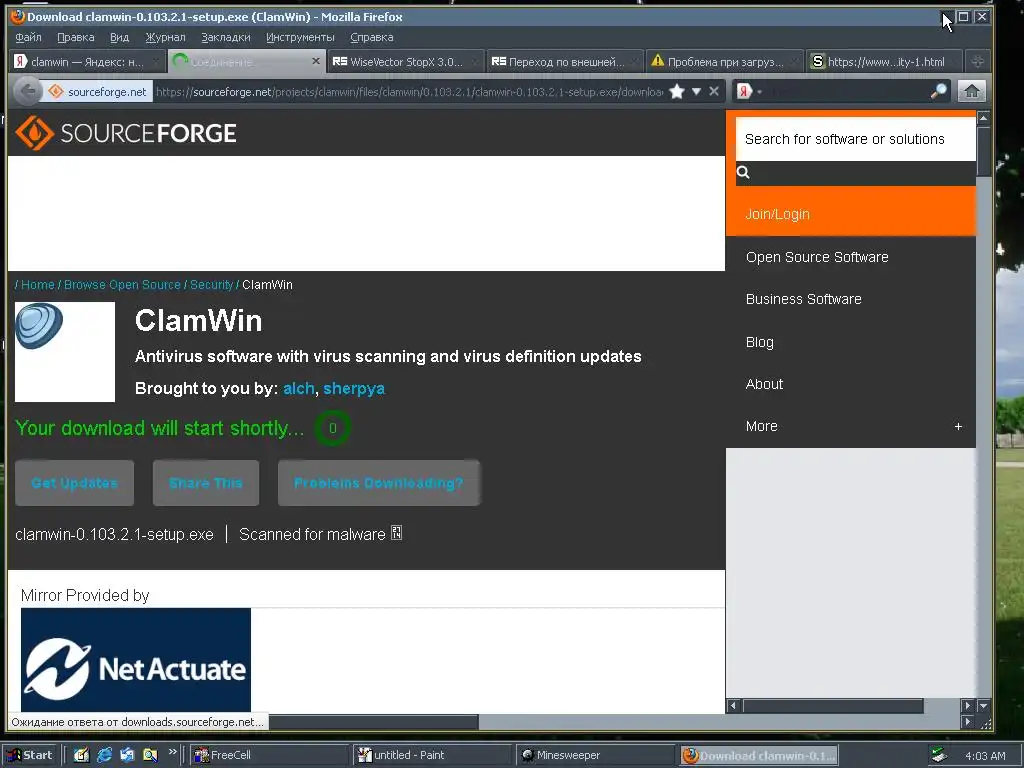This screenshot has width=1024, height=768.
Task: Click the clamwin-0.103.2.1-setup.exe filename text
Action: [114, 534]
